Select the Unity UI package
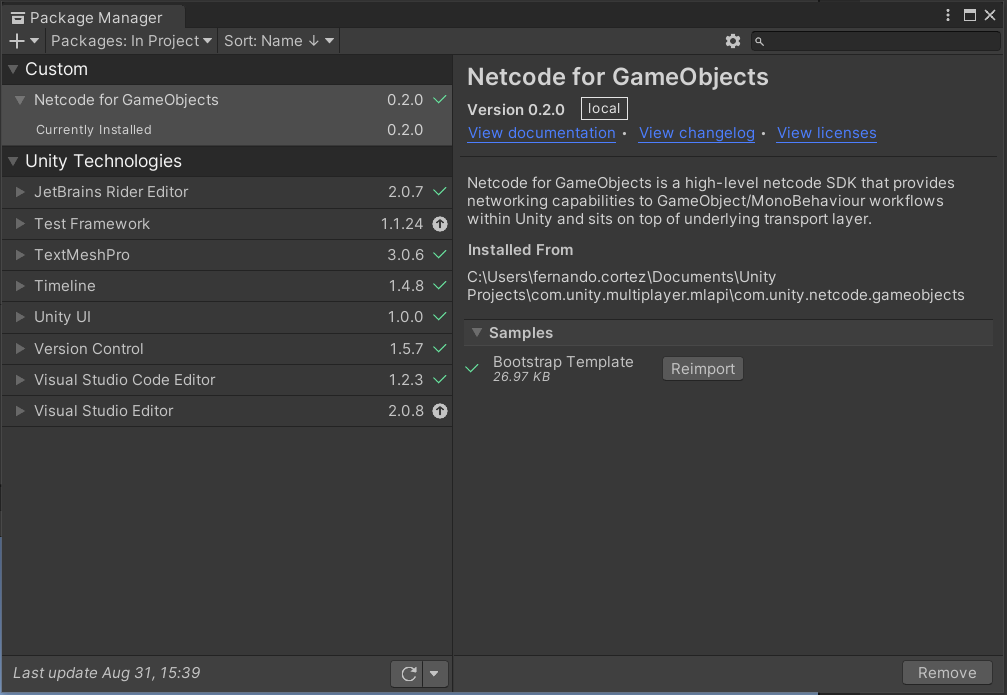This screenshot has width=1007, height=695. point(227,317)
